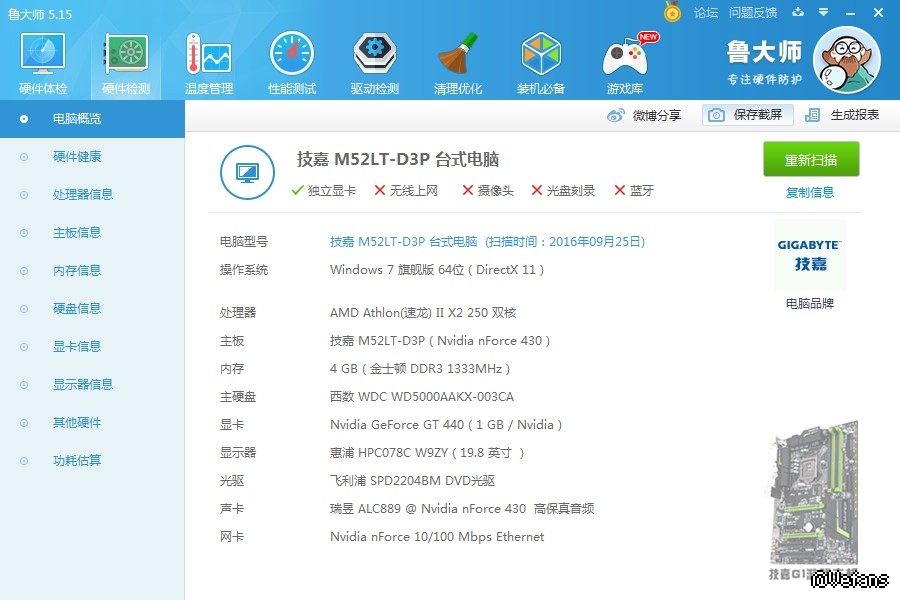Click 驱动检测 driver detection icon

click(375, 62)
